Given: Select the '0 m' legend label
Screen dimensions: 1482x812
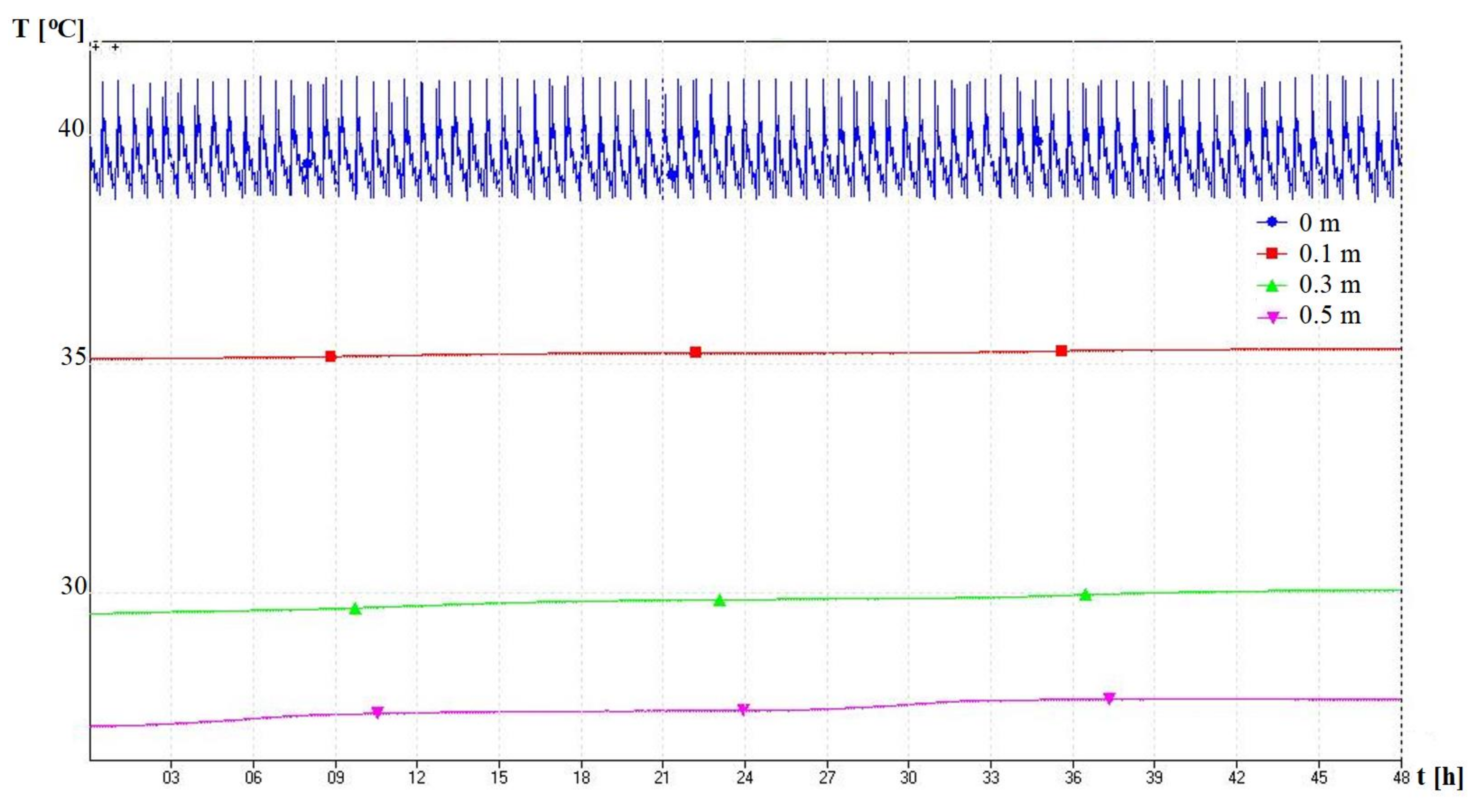Looking at the screenshot, I should coord(1319,223).
